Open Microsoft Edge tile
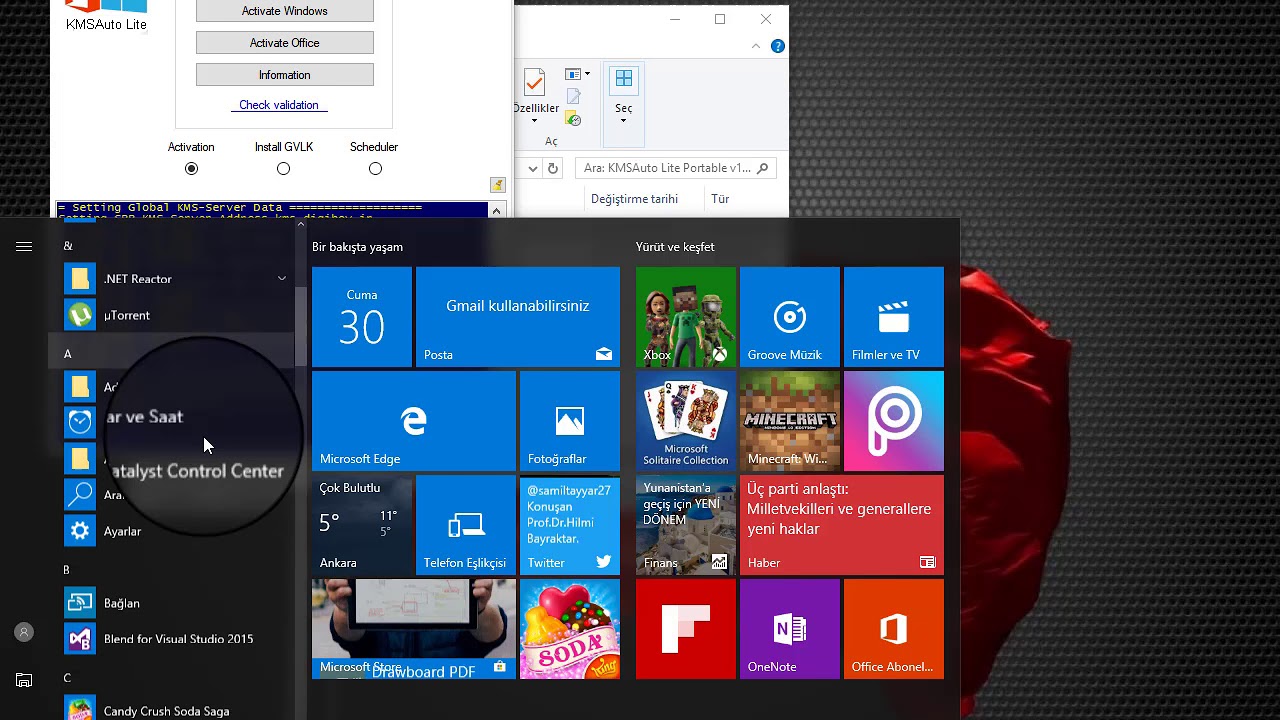The height and width of the screenshot is (720, 1280). [x=414, y=421]
